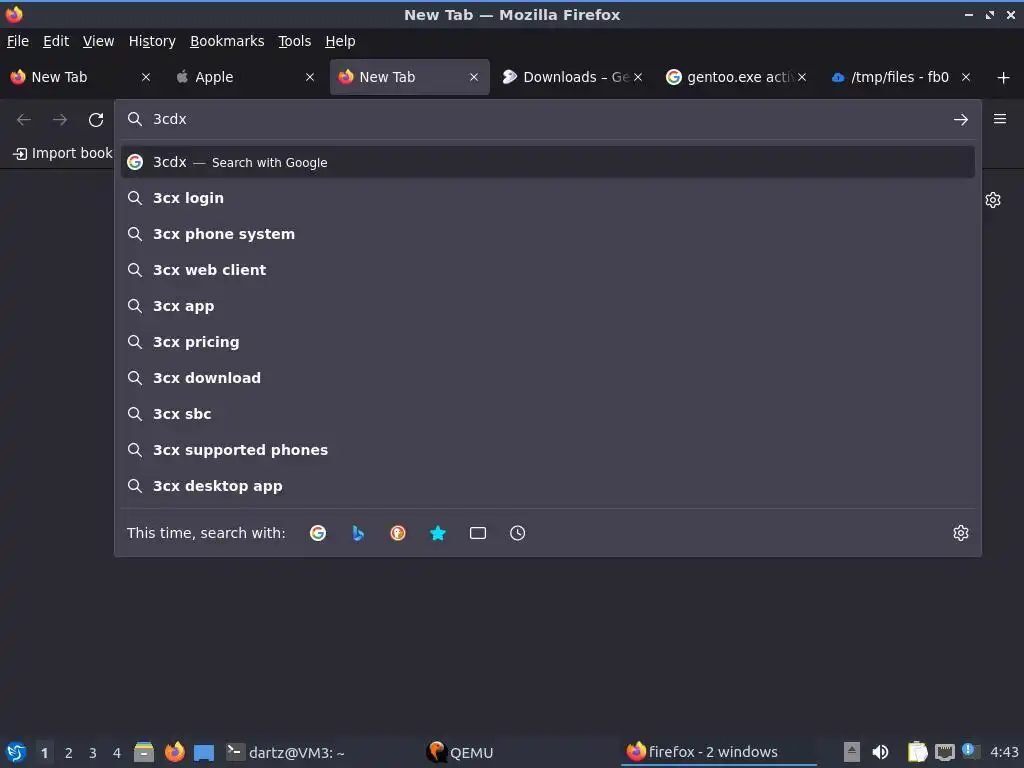The height and width of the screenshot is (768, 1024).
Task: Switch to the Apple tab
Action: [x=244, y=77]
